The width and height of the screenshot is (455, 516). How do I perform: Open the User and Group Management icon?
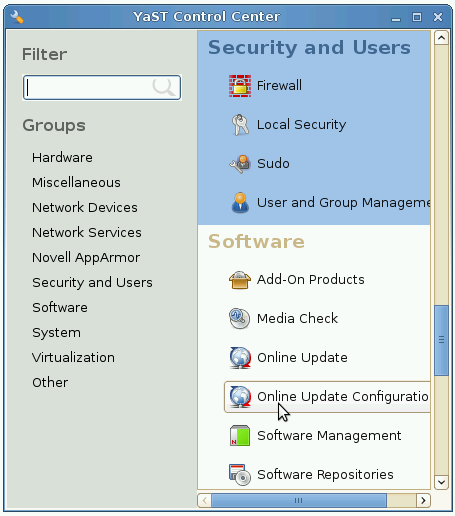pos(240,203)
